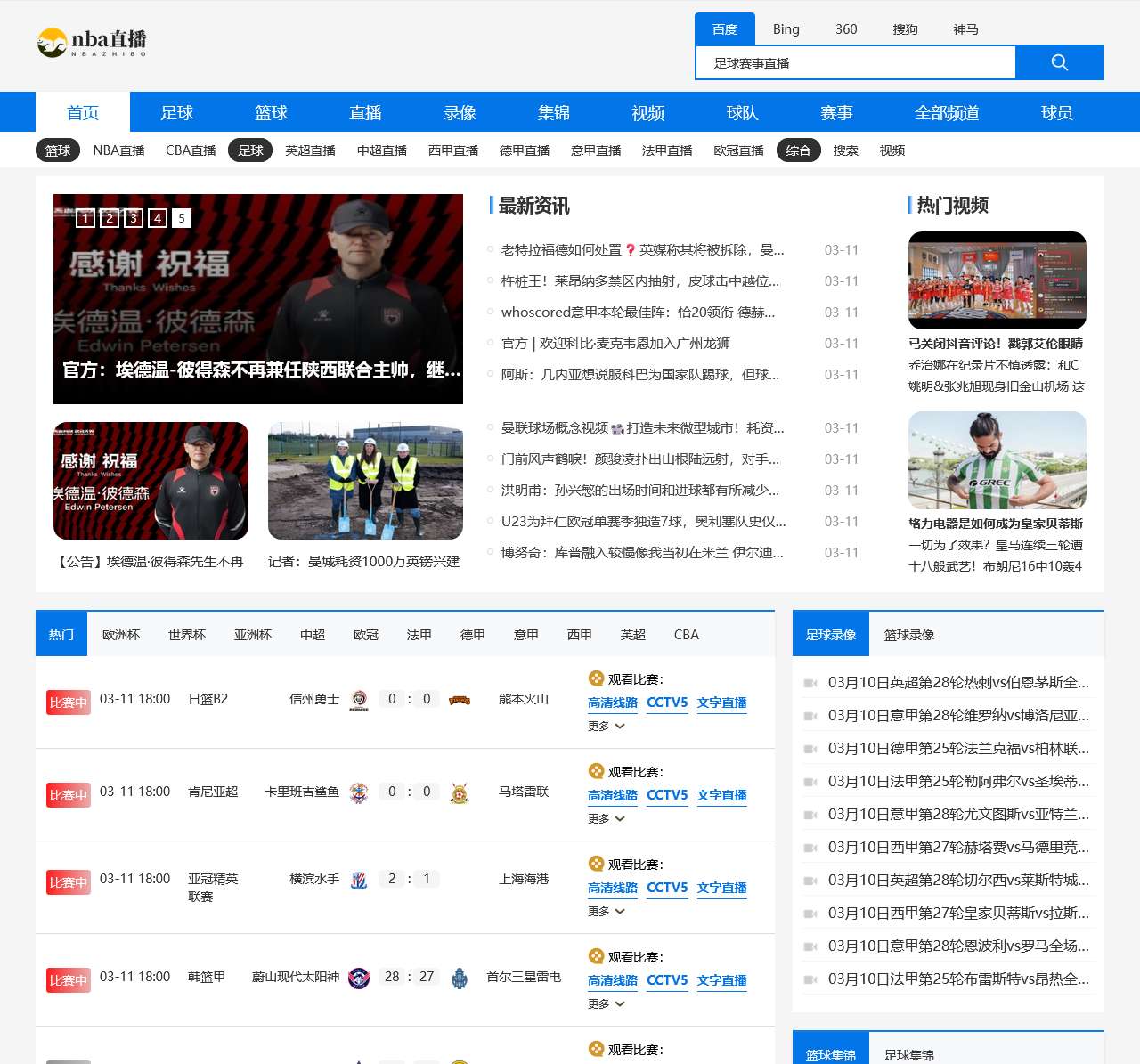Click the 综合 category pill

(x=799, y=150)
